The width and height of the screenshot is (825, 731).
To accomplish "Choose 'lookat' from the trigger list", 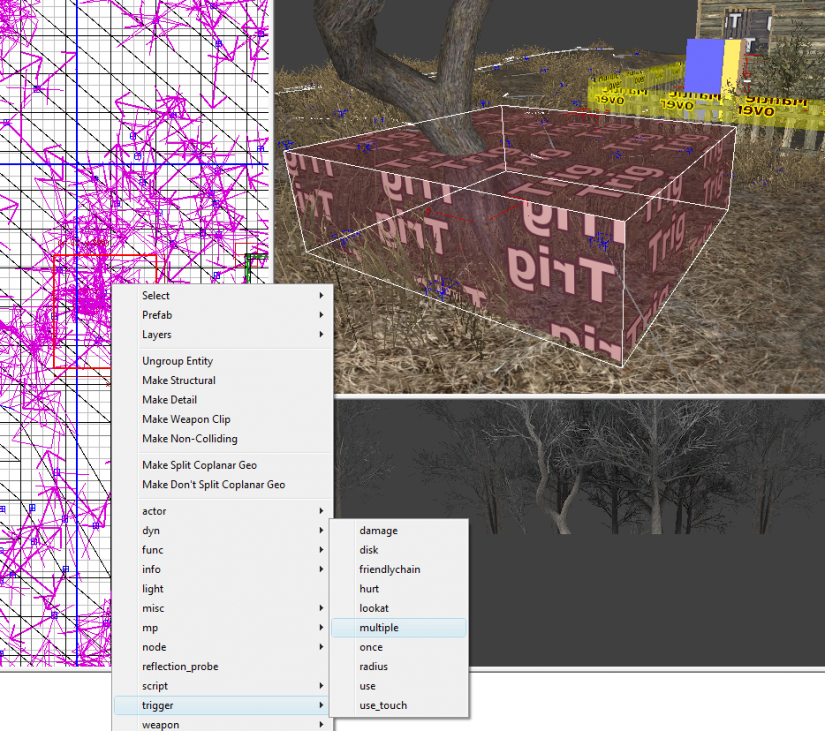I will [374, 608].
